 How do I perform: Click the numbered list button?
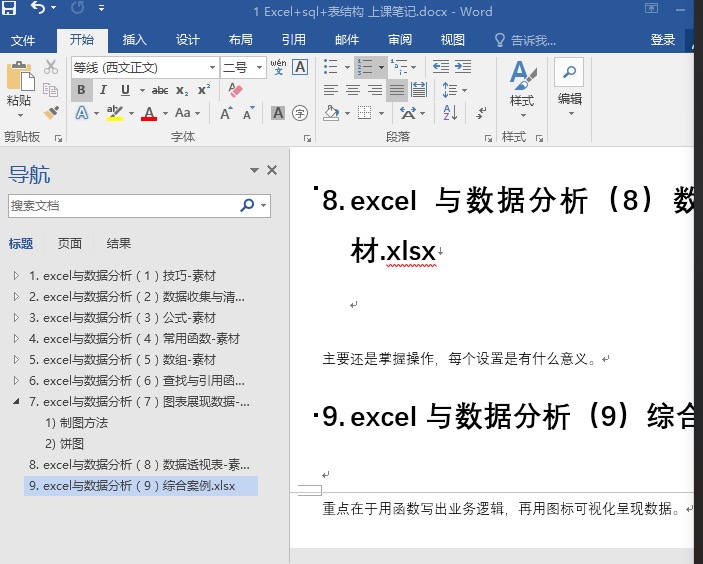(x=365, y=67)
